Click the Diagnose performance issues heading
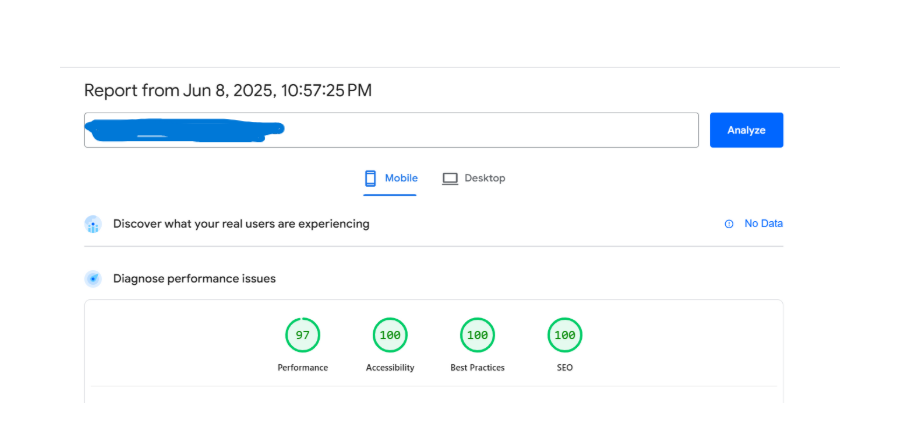Screen dimensions: 917x438 pyautogui.click(x=194, y=279)
